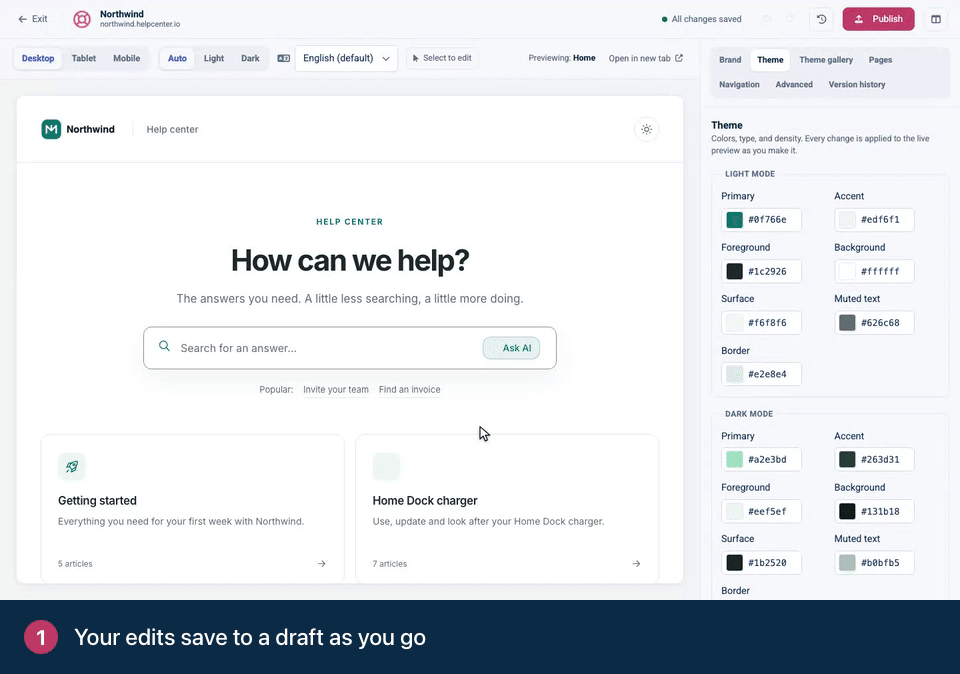Open the Theme gallery tab

[826, 60]
